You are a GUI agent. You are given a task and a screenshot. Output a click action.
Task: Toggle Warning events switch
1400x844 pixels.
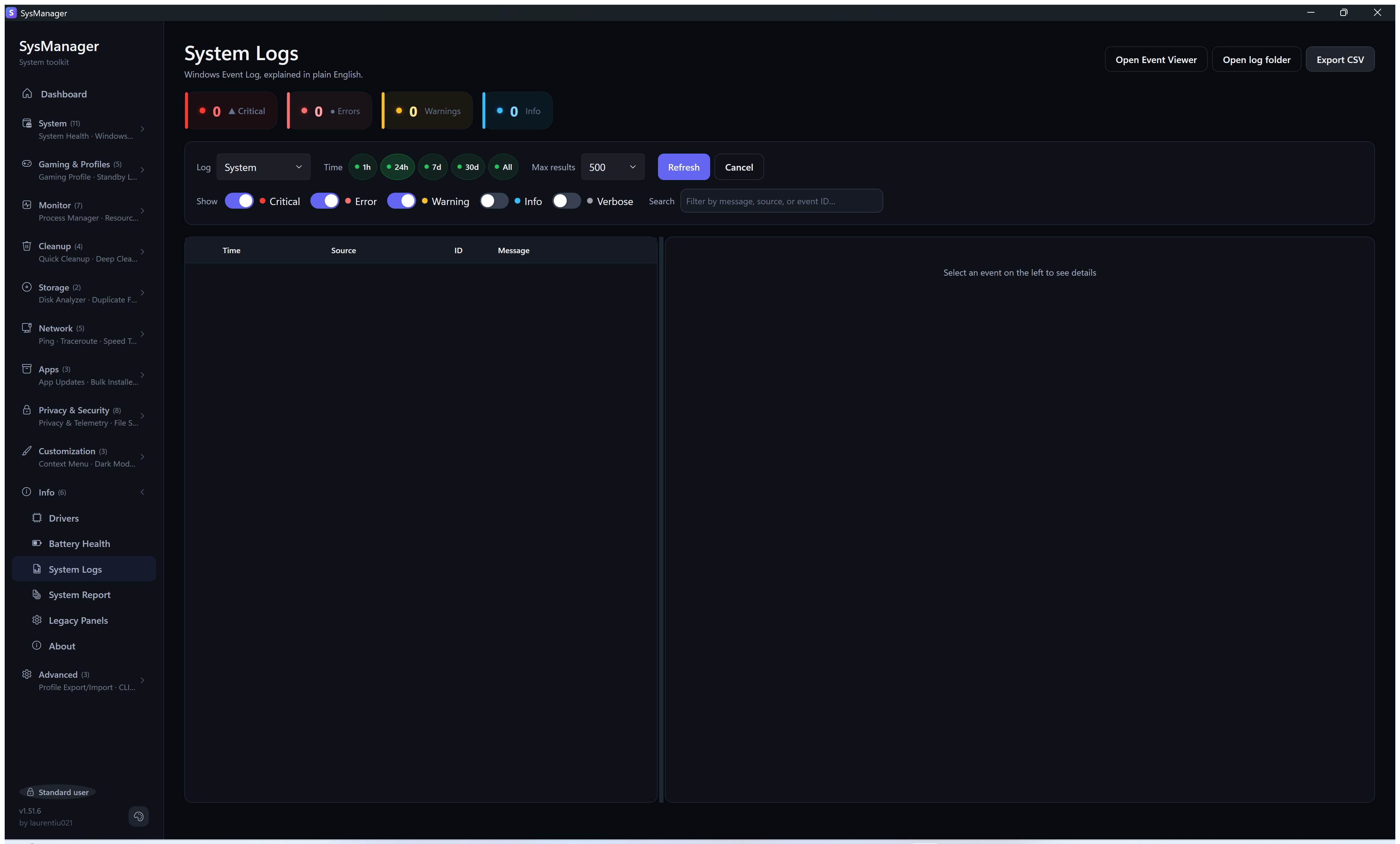(x=402, y=201)
